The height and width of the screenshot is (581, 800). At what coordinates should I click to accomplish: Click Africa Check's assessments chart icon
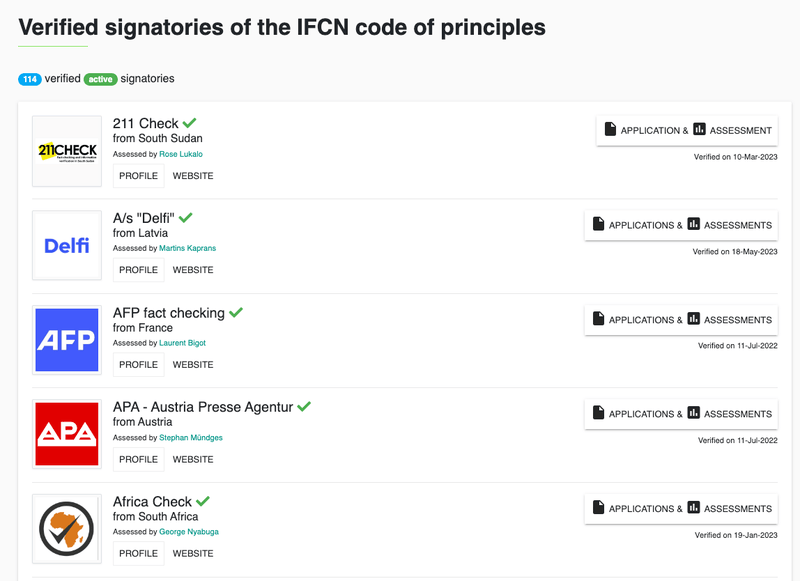693,508
